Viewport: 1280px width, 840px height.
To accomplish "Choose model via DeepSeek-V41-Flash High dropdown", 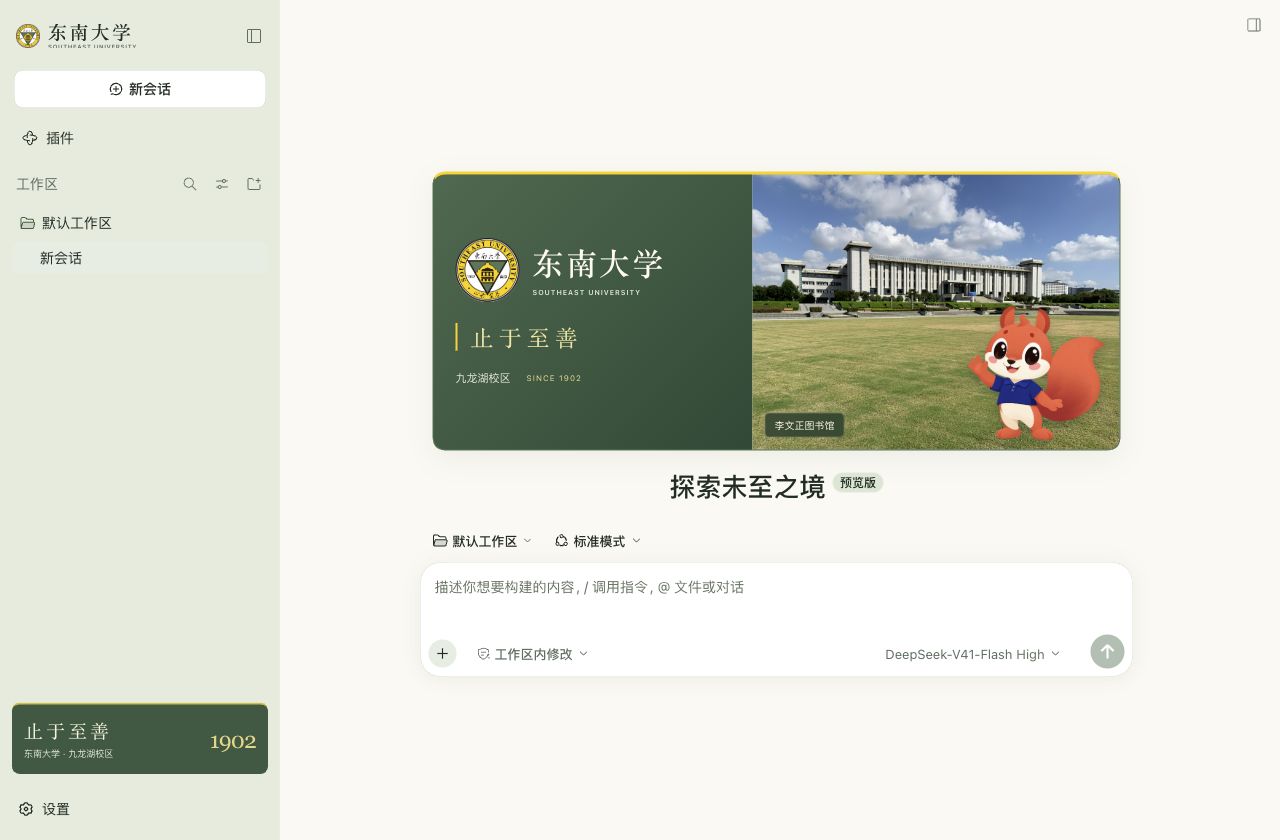I will click(972, 654).
